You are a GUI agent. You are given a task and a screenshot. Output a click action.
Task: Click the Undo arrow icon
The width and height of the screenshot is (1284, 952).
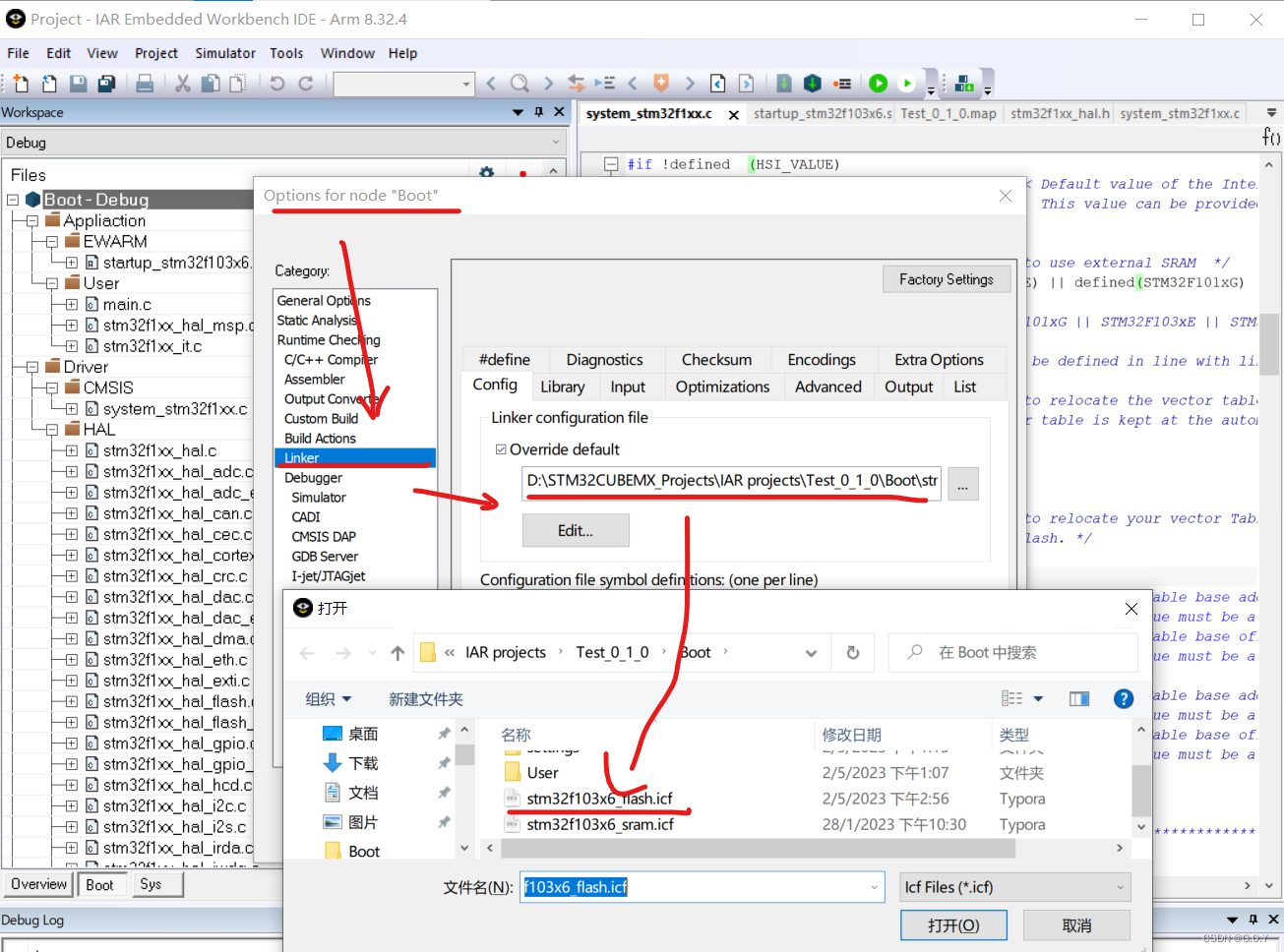277,84
